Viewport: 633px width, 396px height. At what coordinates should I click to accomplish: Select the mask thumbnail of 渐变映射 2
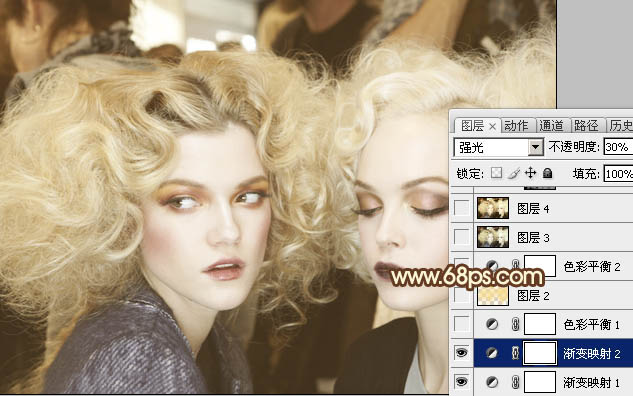[540, 353]
